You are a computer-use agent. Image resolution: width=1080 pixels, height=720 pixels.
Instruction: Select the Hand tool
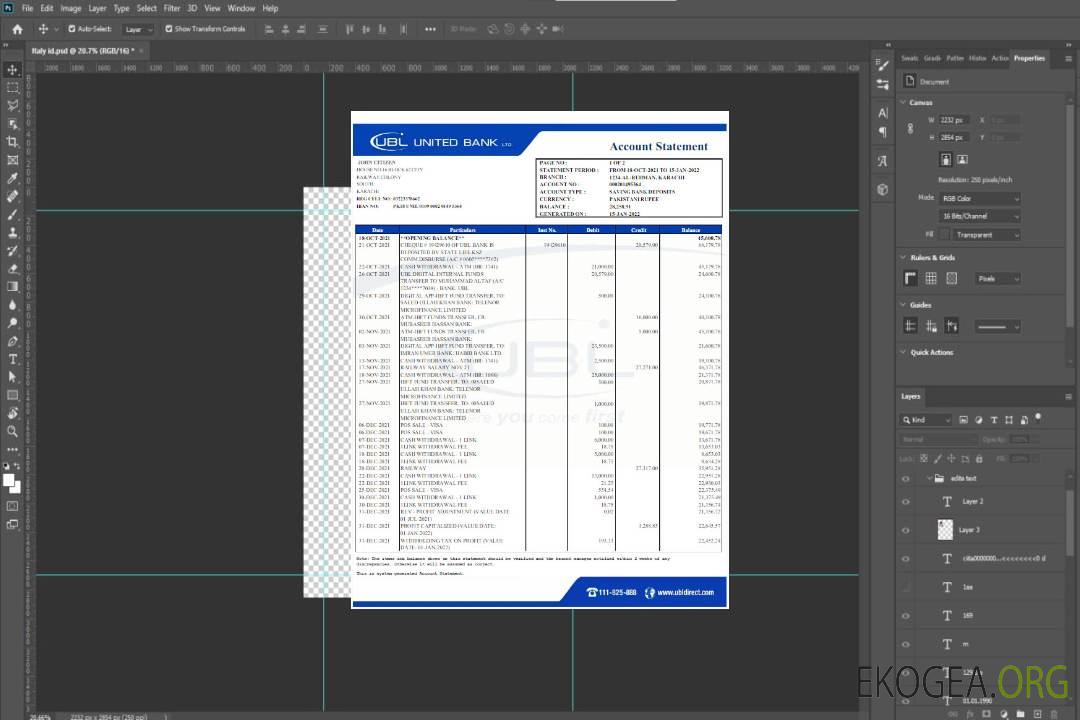[x=12, y=413]
